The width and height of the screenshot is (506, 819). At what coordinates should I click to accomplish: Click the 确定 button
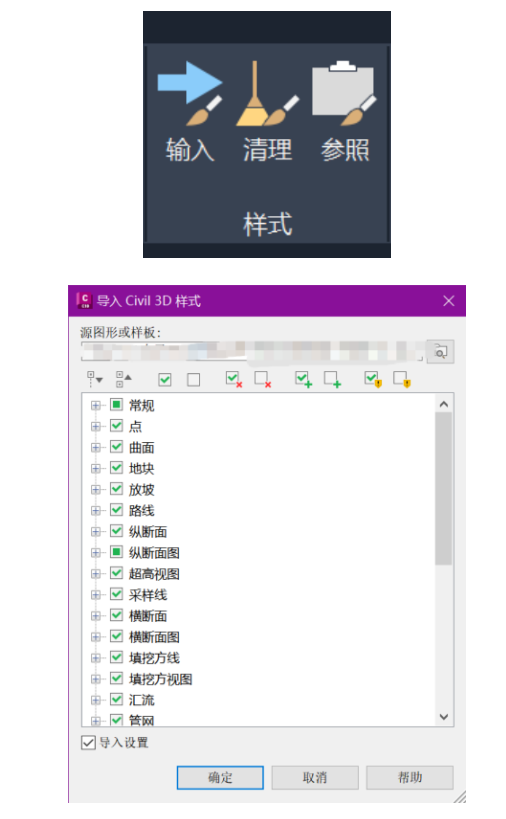click(220, 777)
